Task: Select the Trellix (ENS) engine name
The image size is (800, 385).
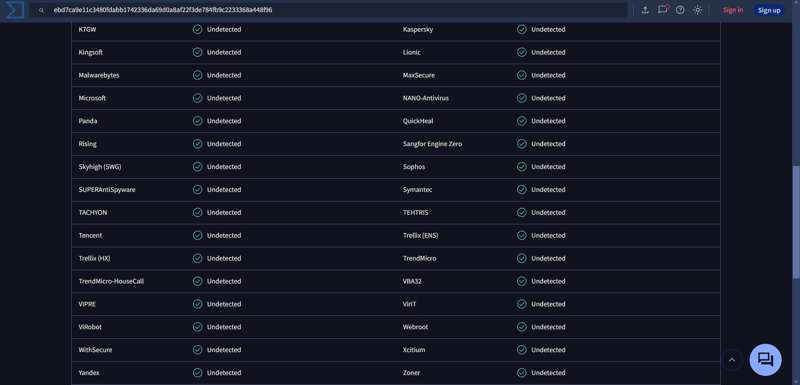Action: pyautogui.click(x=420, y=236)
